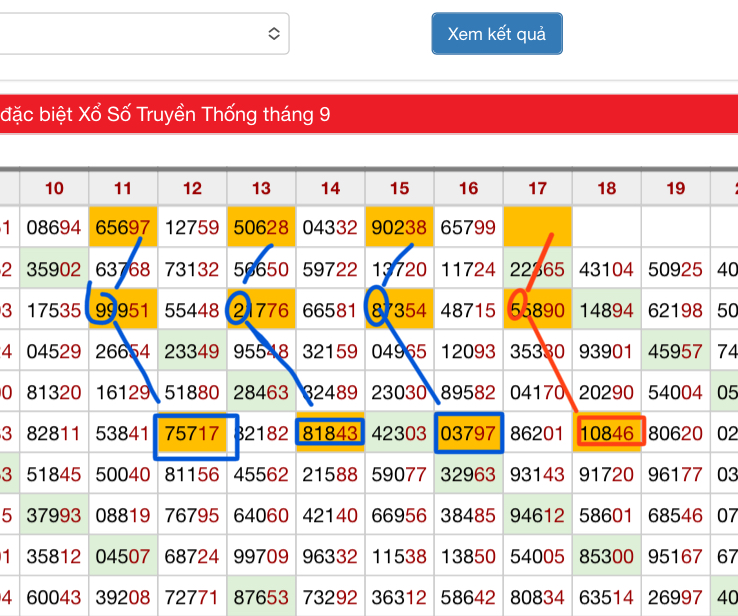Click the green cell 94612
This screenshot has height=616, width=738.
point(537,516)
